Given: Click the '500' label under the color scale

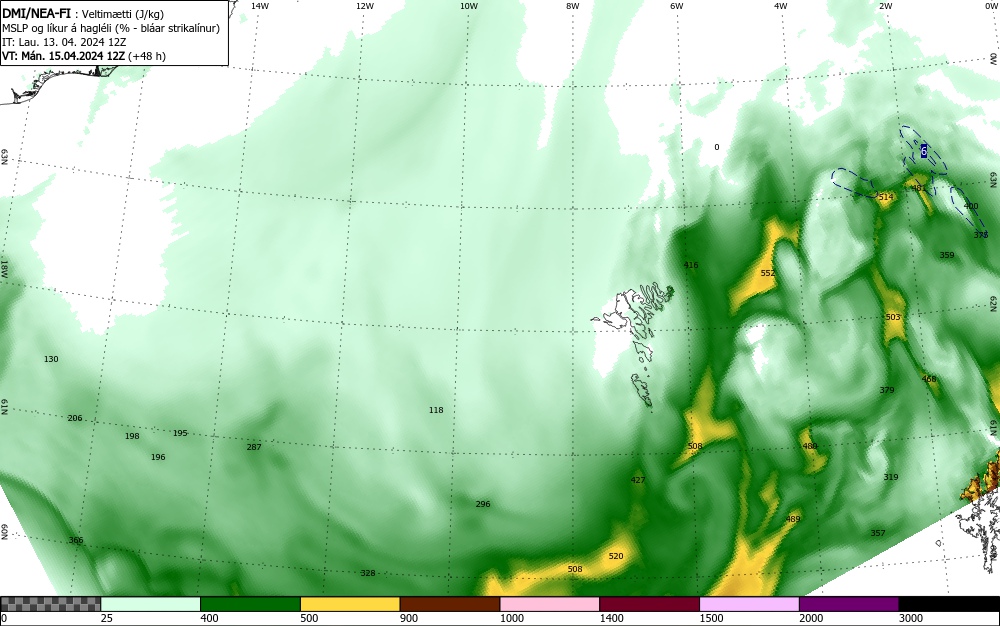Looking at the screenshot, I should tap(309, 618).
